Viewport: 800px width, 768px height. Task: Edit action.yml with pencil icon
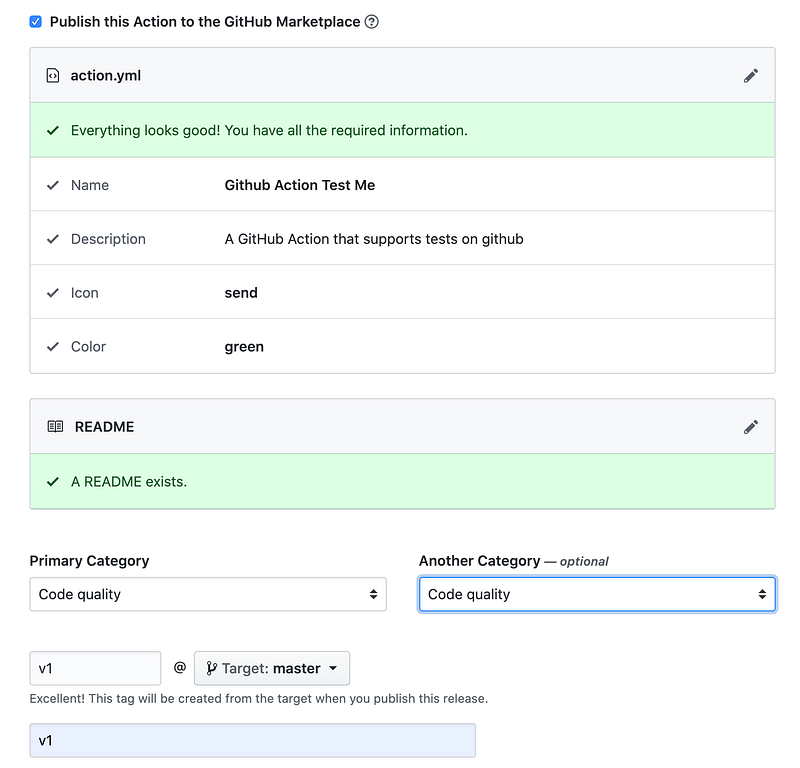[751, 76]
